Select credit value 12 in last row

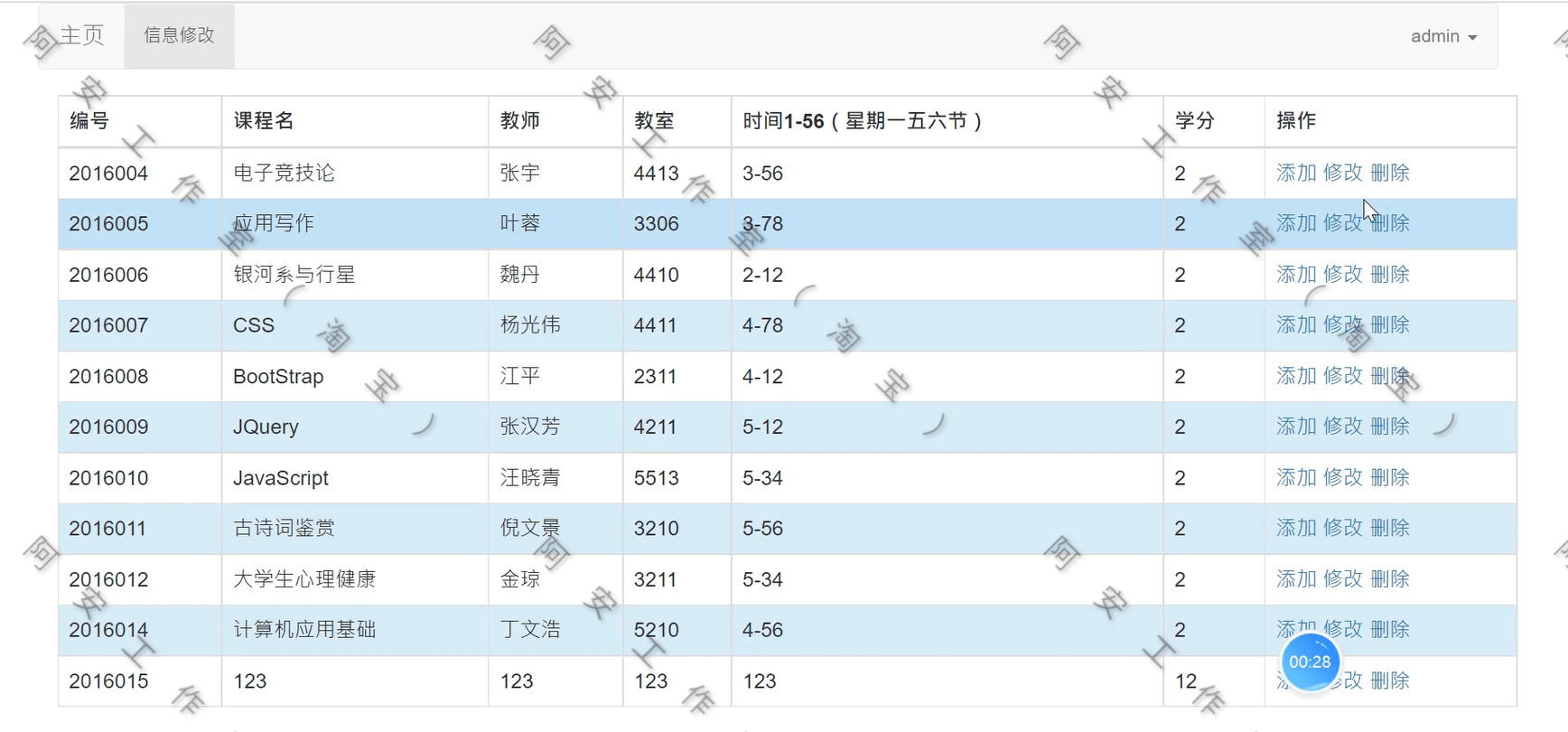1186,680
